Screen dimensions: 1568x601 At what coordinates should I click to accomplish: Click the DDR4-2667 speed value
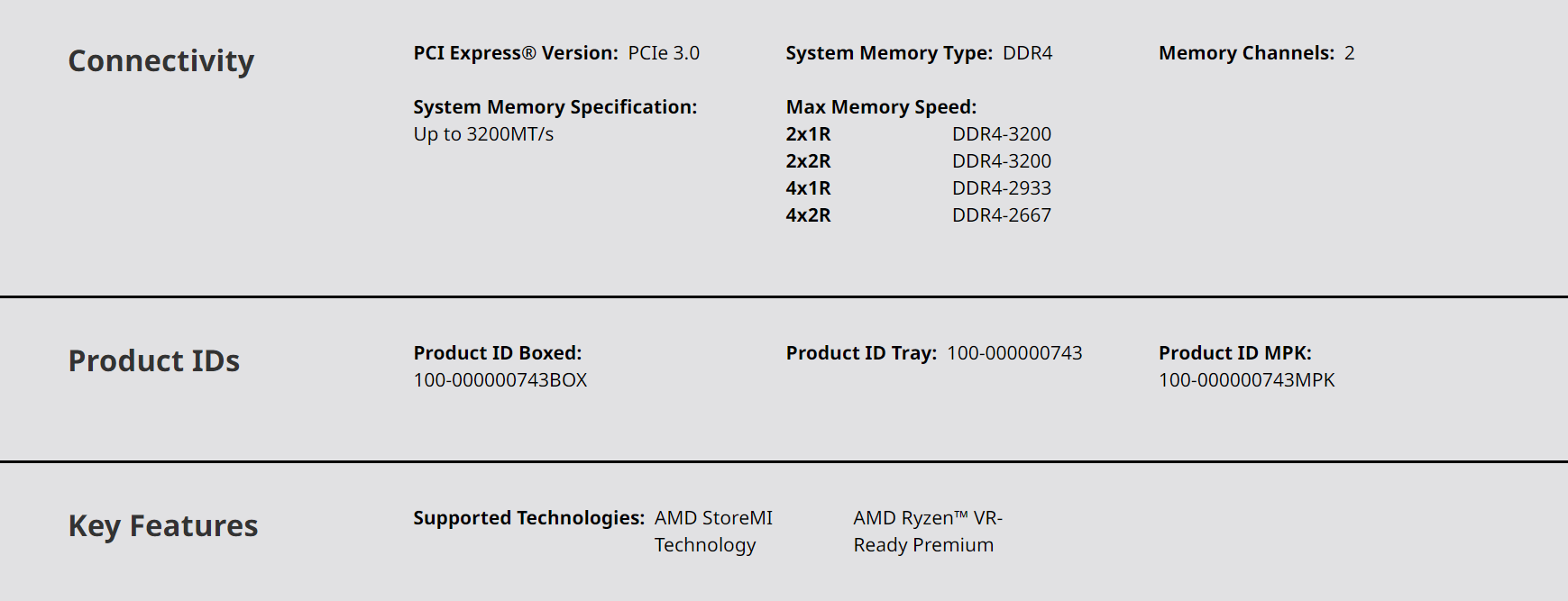(1002, 215)
